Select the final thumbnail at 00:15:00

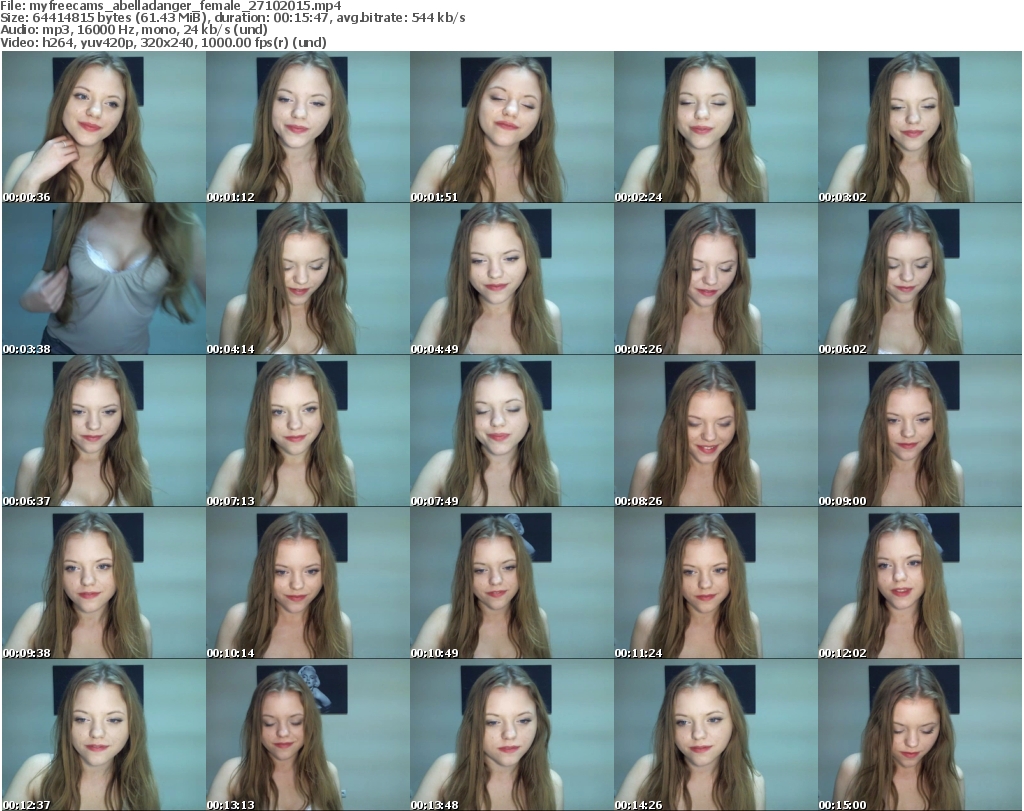click(x=920, y=735)
